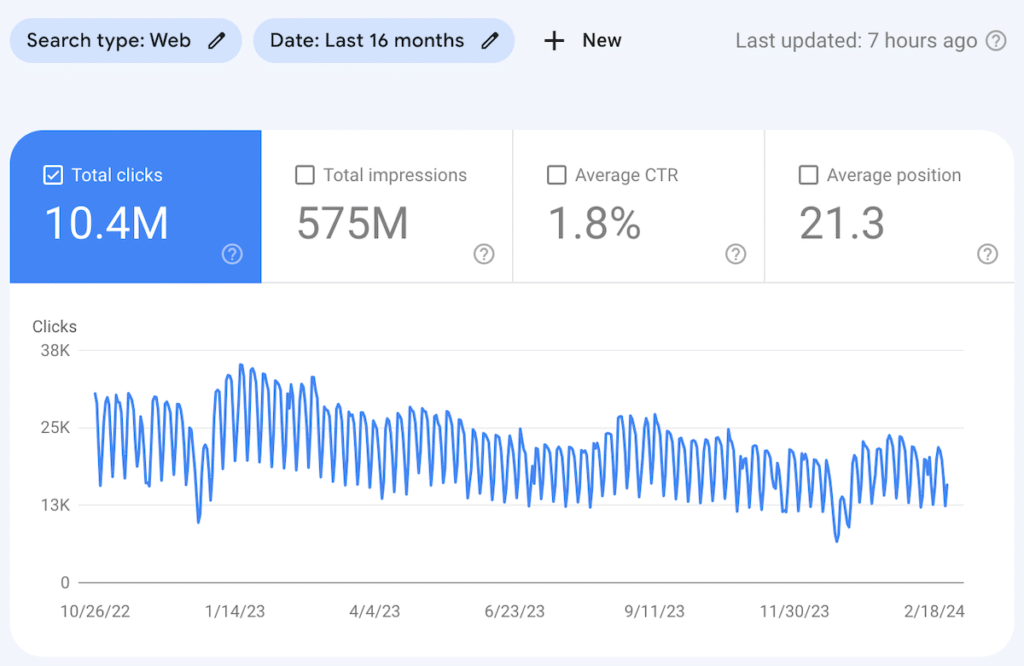This screenshot has height=666, width=1024.
Task: Click the New button to add a filter
Action: (x=583, y=40)
